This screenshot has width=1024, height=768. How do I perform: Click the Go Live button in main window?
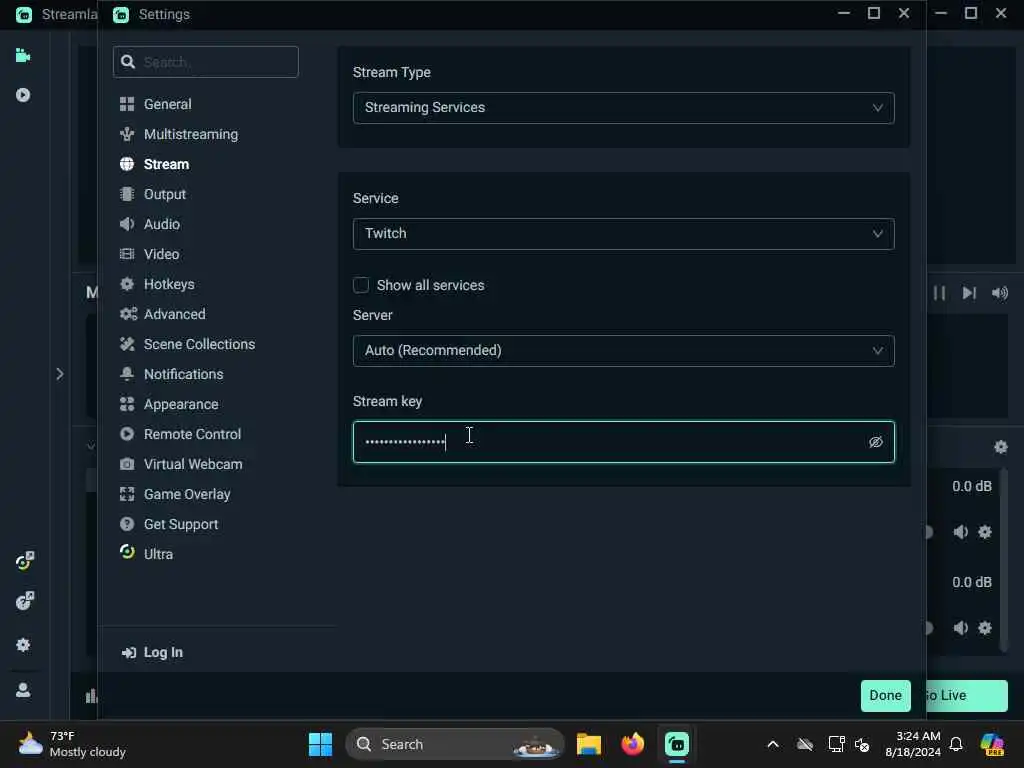pyautogui.click(x=967, y=696)
